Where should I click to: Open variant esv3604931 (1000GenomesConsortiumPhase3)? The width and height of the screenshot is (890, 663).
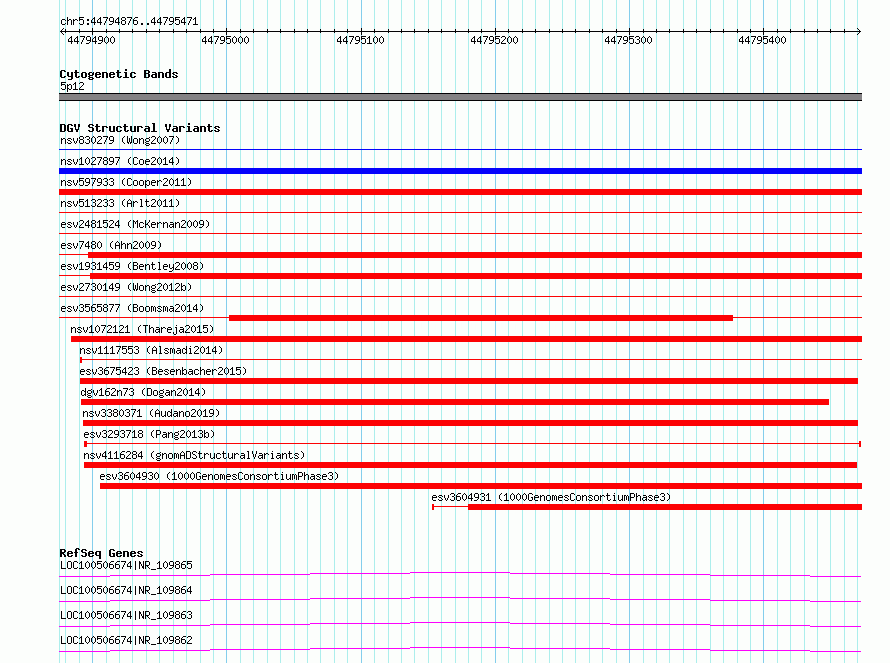(x=551, y=497)
